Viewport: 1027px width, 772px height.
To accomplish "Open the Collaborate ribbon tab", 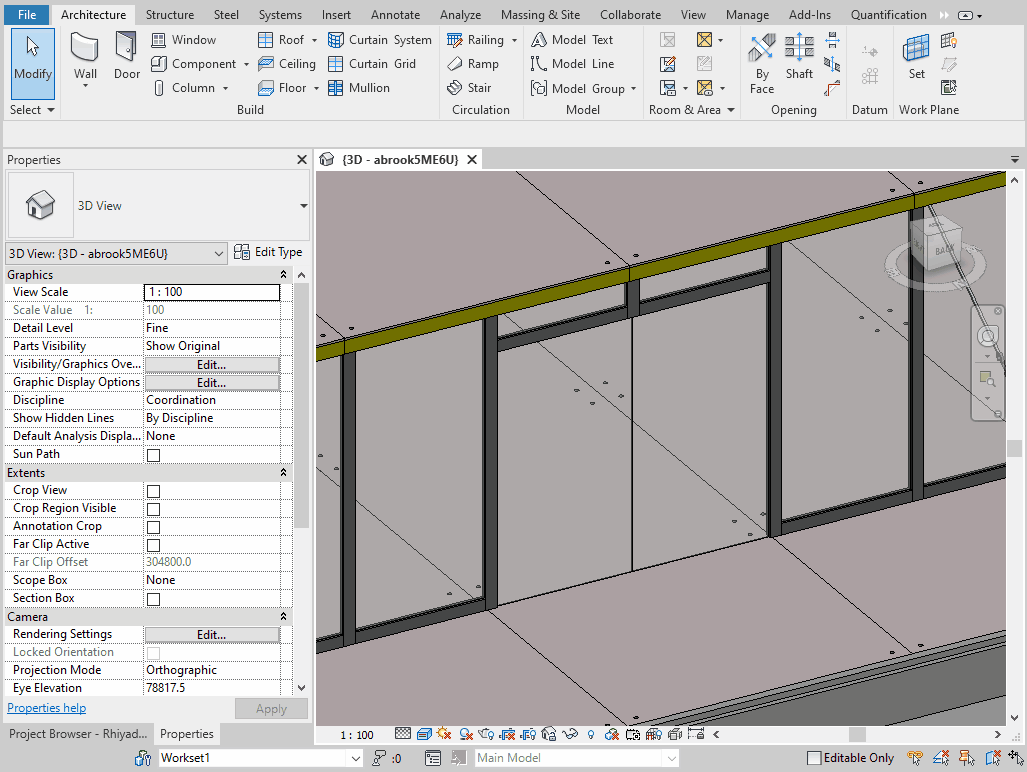I will (x=630, y=14).
